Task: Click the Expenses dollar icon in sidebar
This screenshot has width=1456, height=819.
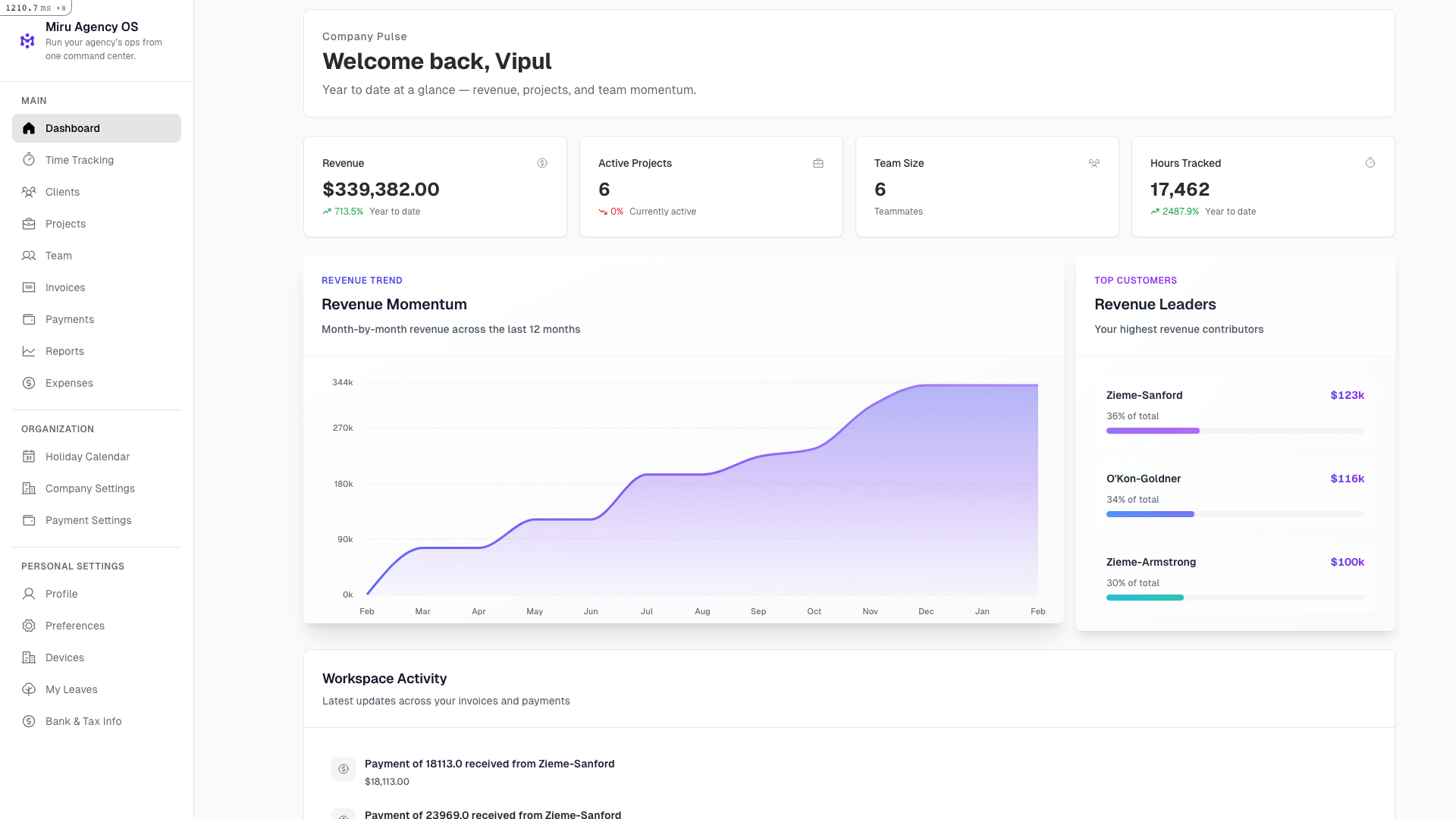Action: 29,383
